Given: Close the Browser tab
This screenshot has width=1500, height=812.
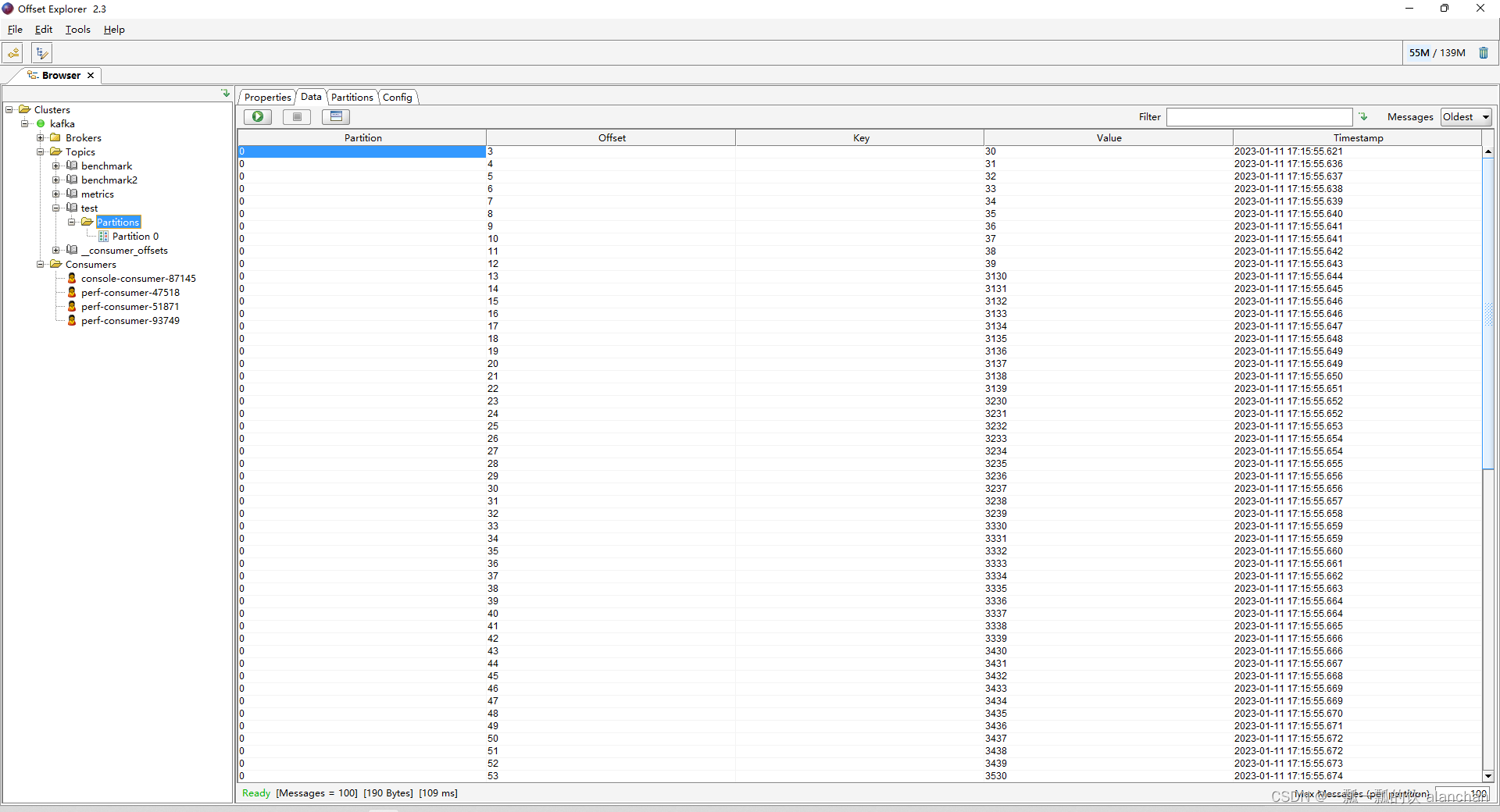Looking at the screenshot, I should [91, 76].
